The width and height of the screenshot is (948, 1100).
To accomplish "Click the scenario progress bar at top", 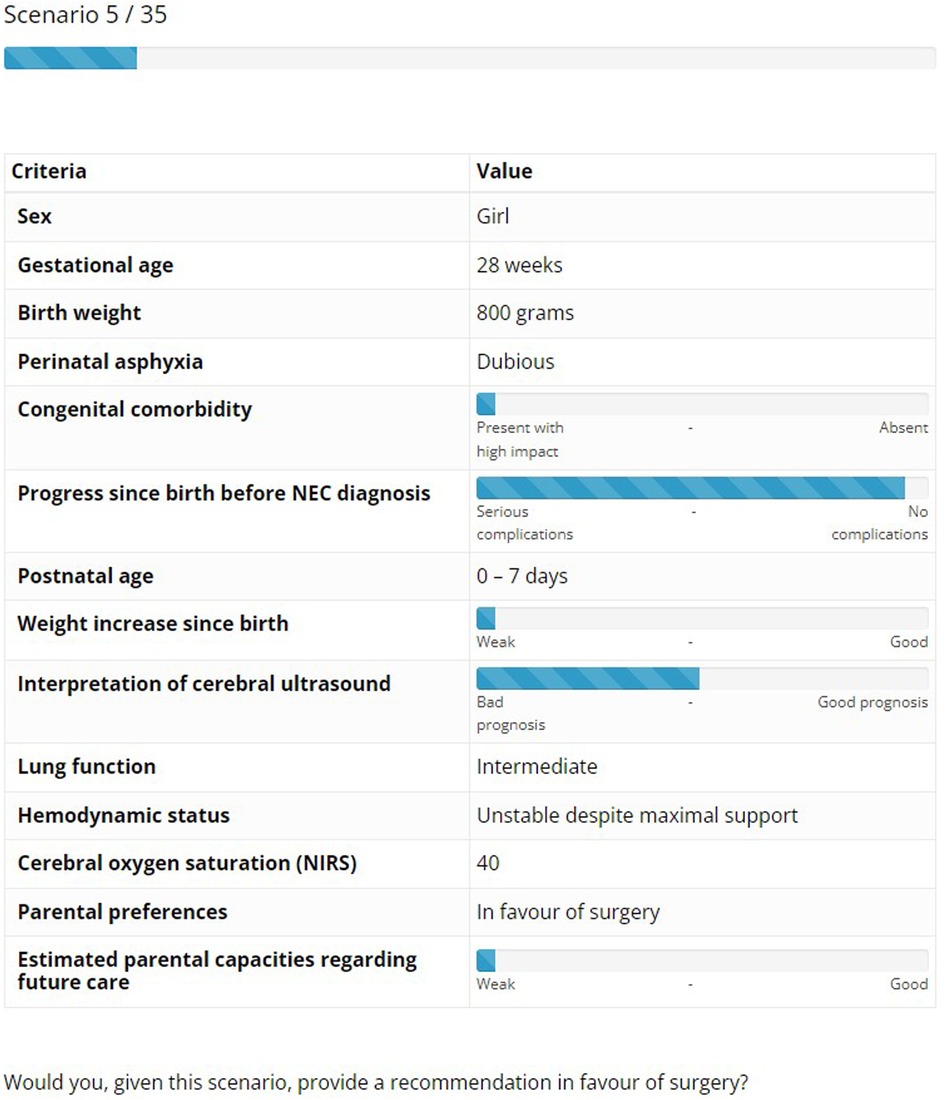I will 469,58.
